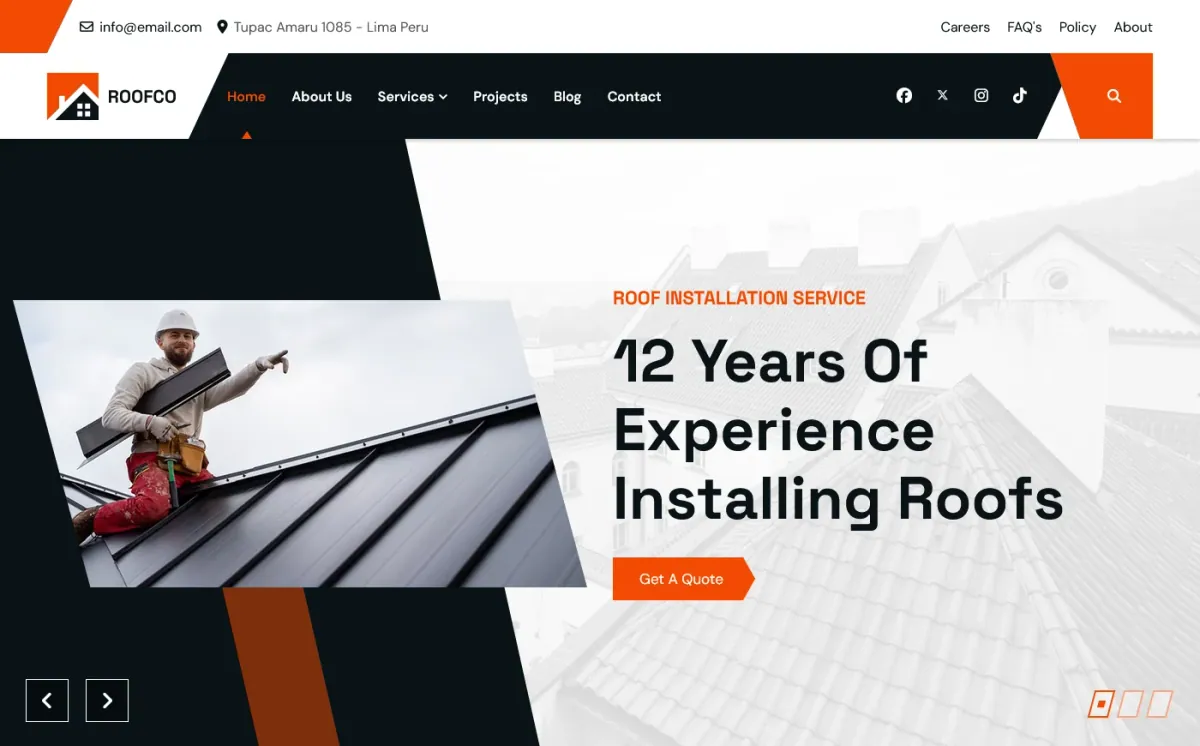Image resolution: width=1200 pixels, height=746 pixels.
Task: Select the second slider indicator
Action: click(x=1130, y=704)
